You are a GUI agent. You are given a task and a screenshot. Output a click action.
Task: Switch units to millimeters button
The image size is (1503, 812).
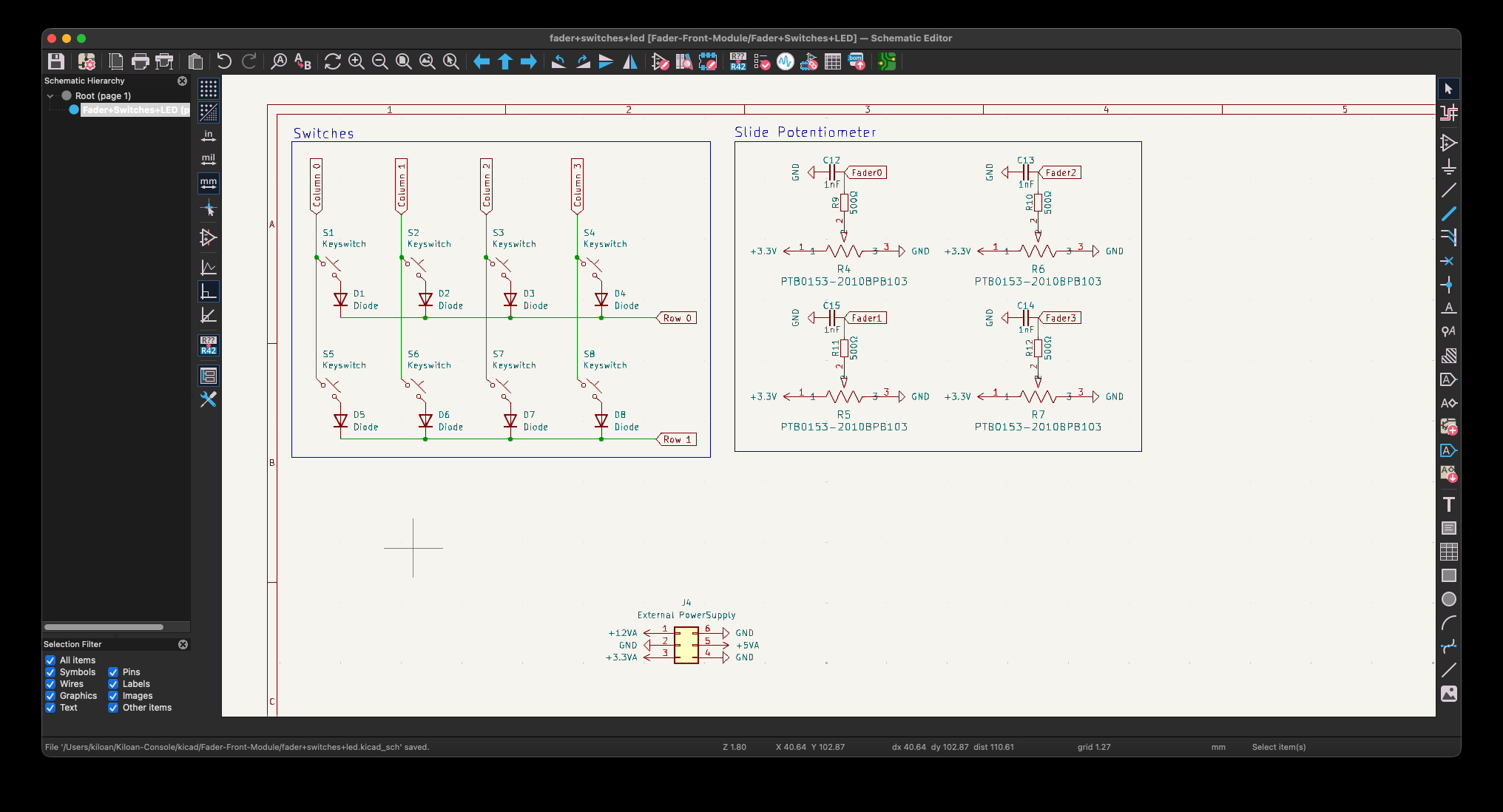tap(209, 183)
